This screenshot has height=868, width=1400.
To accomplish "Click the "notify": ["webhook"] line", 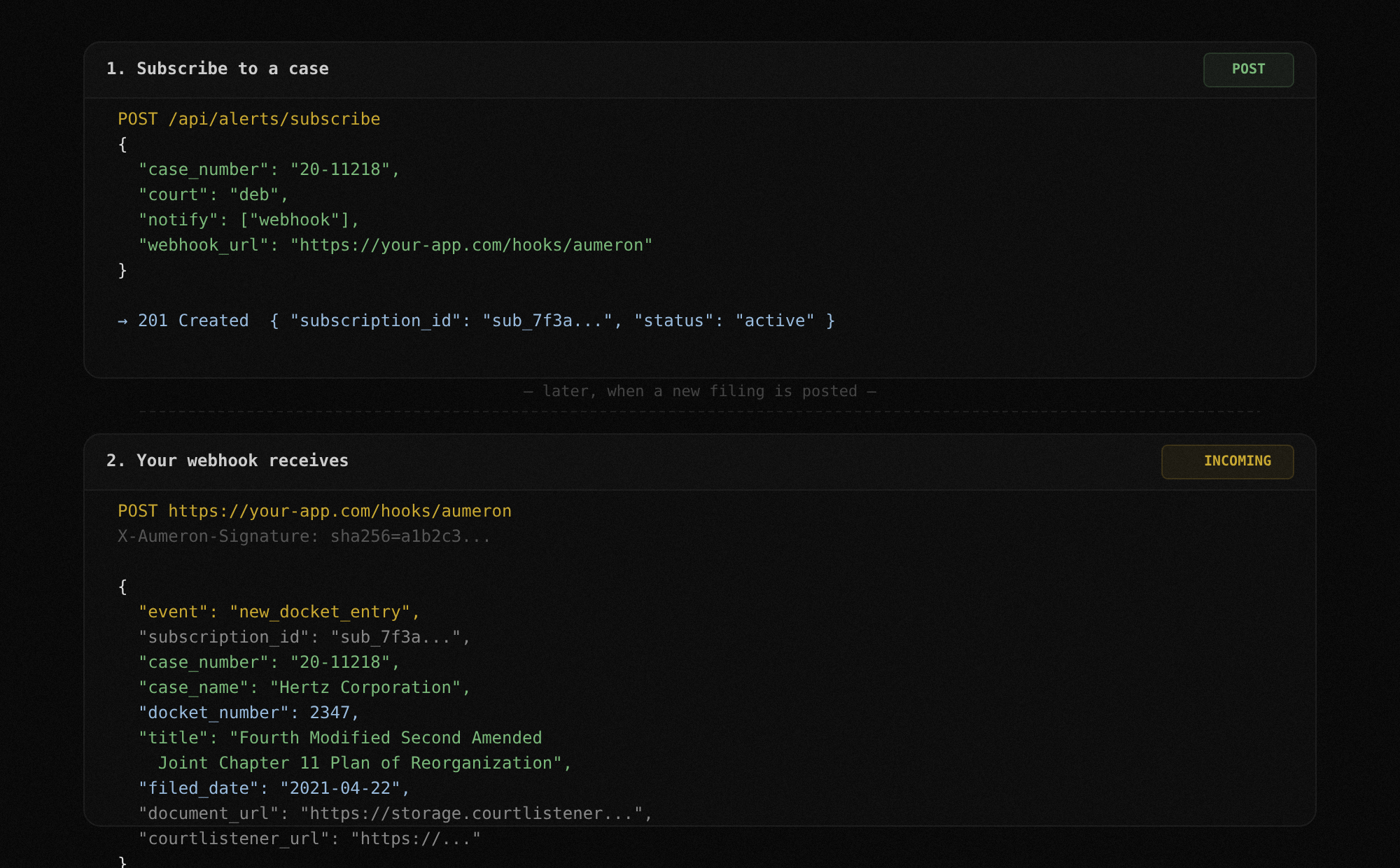I will (x=248, y=220).
